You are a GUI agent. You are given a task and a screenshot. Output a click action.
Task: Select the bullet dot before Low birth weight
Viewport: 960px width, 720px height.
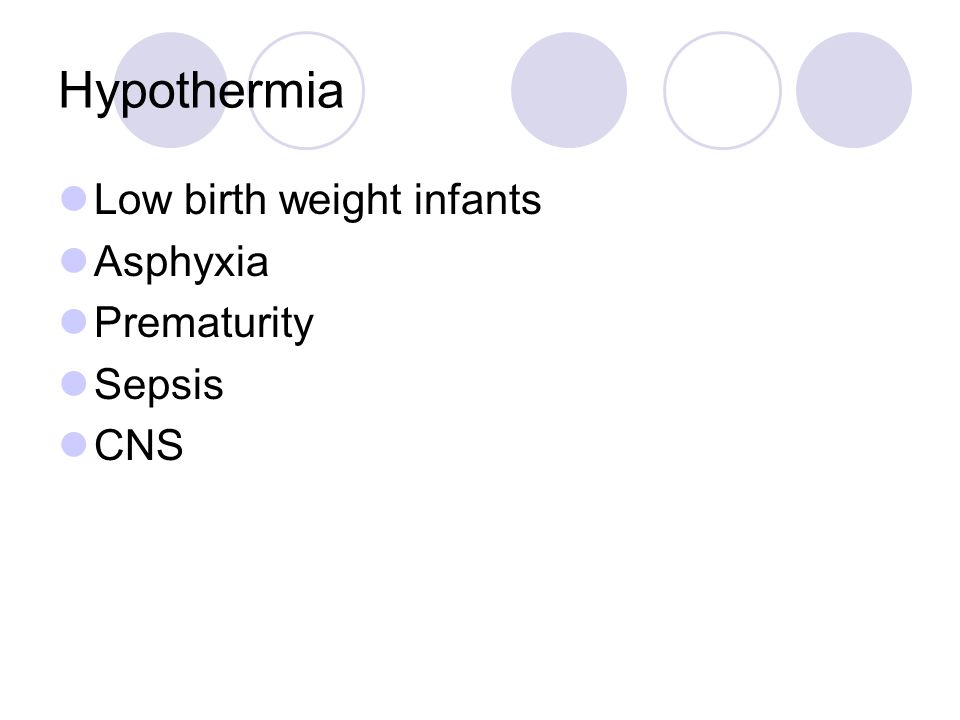pos(73,199)
